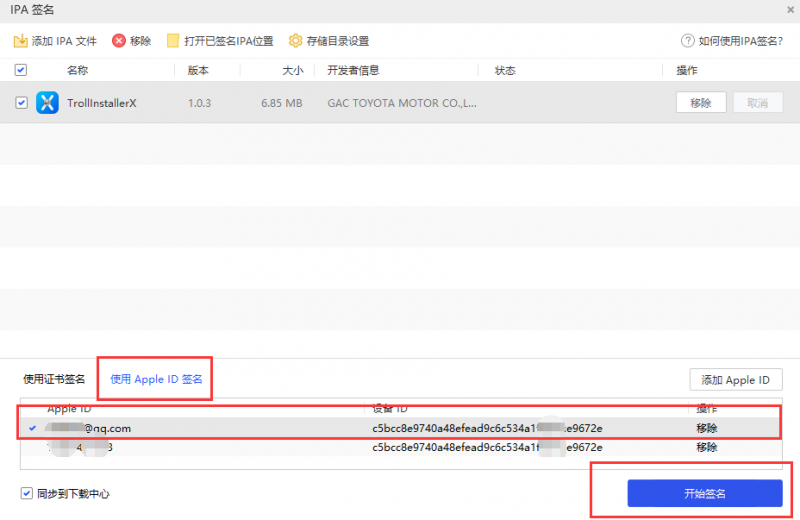
Task: Click the size value 6.85 MB
Action: [x=282, y=103]
